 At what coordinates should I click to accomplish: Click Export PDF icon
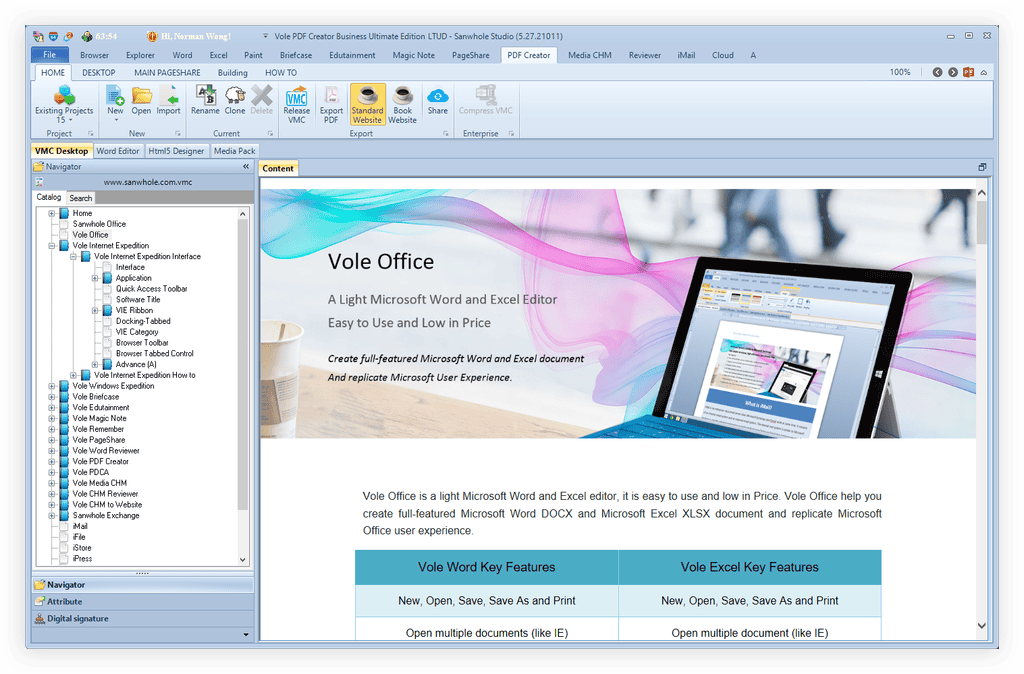pos(331,95)
